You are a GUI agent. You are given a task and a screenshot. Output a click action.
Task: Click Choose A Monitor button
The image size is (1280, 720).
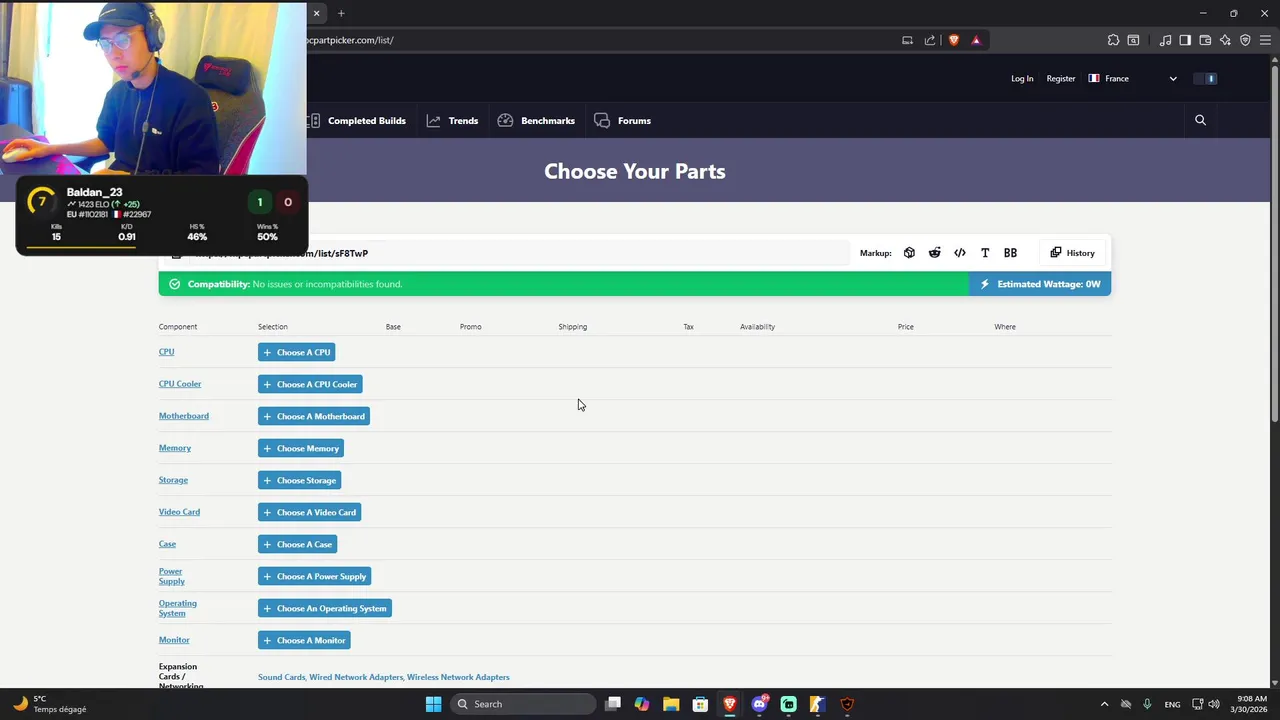pyautogui.click(x=304, y=640)
